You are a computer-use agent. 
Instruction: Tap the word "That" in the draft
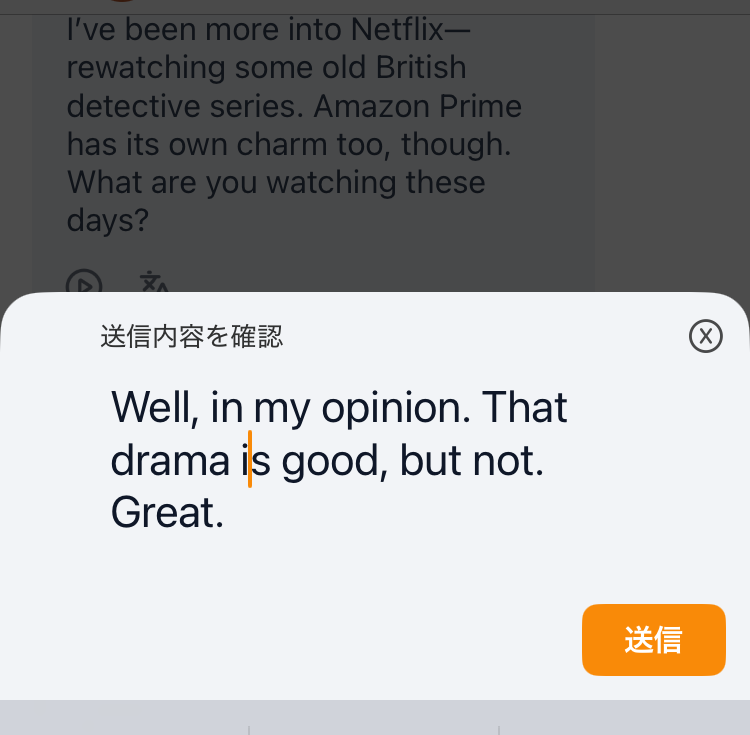[524, 408]
